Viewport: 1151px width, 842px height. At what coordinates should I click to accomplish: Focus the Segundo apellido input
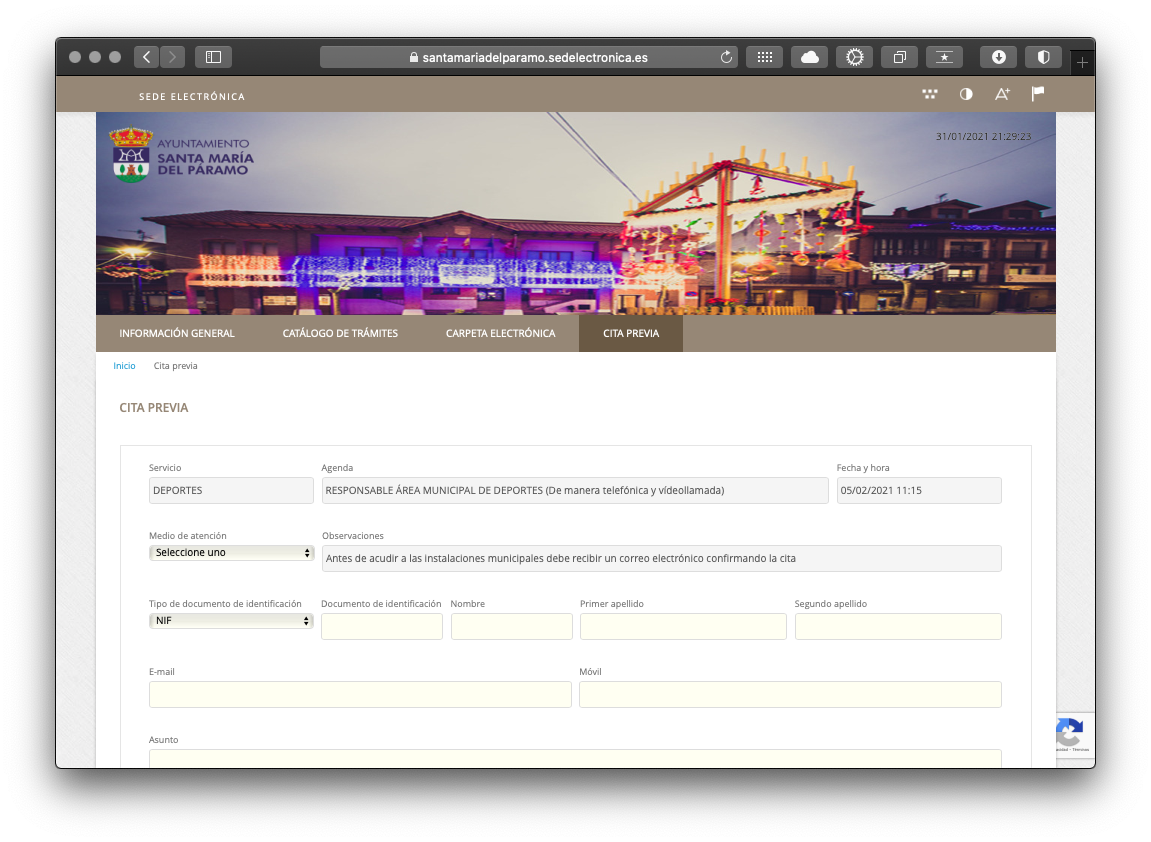pyautogui.click(x=898, y=627)
